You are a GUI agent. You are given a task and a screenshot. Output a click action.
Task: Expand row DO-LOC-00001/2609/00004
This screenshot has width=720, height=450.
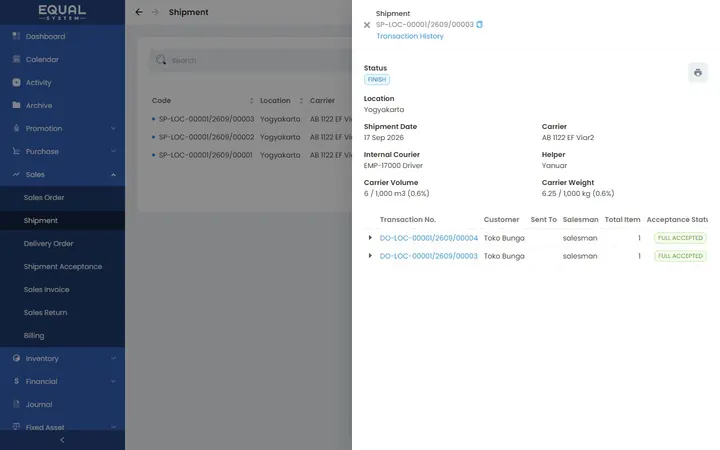370,237
